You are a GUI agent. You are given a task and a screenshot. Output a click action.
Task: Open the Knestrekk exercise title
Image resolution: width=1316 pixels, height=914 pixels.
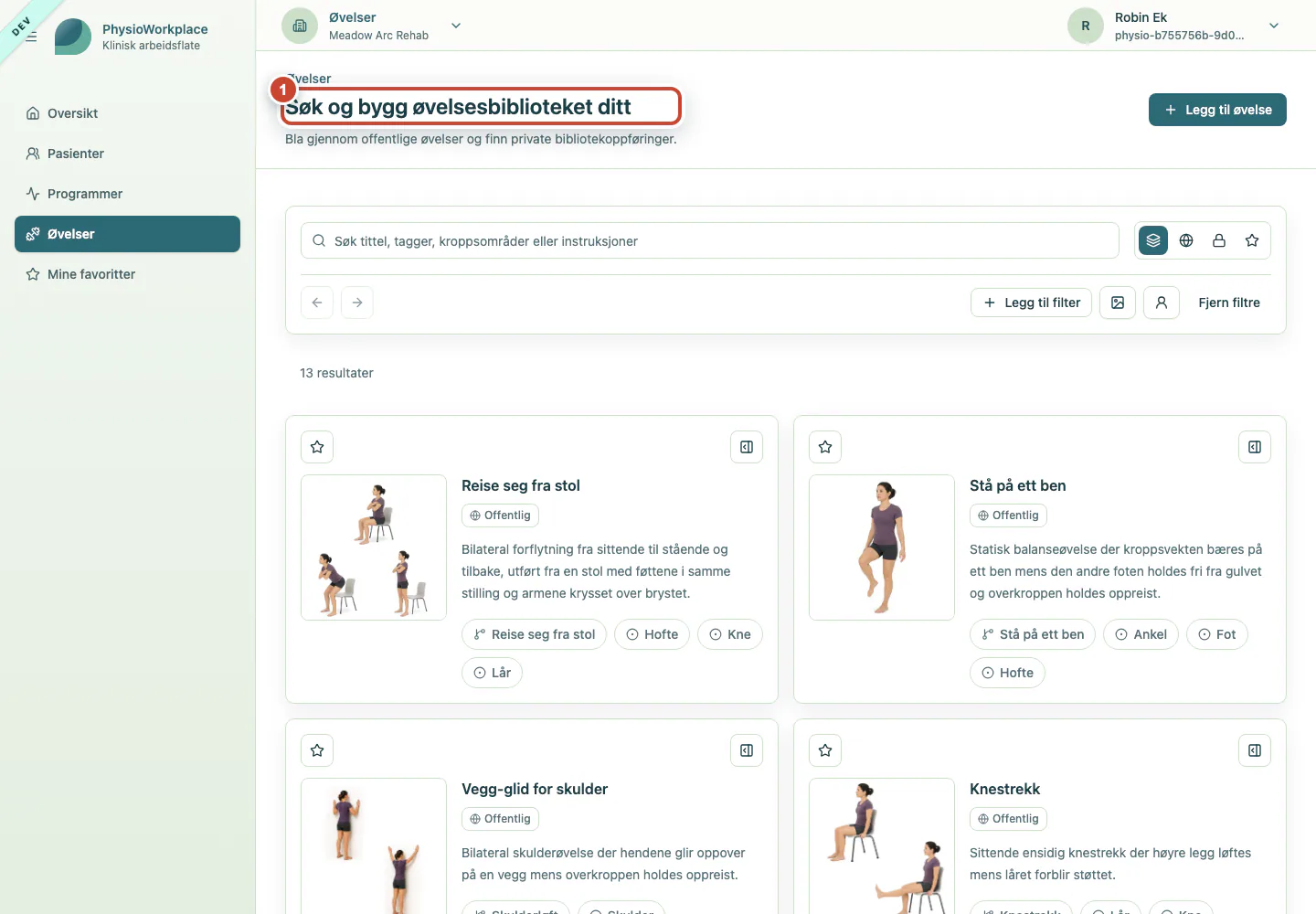tap(1004, 789)
